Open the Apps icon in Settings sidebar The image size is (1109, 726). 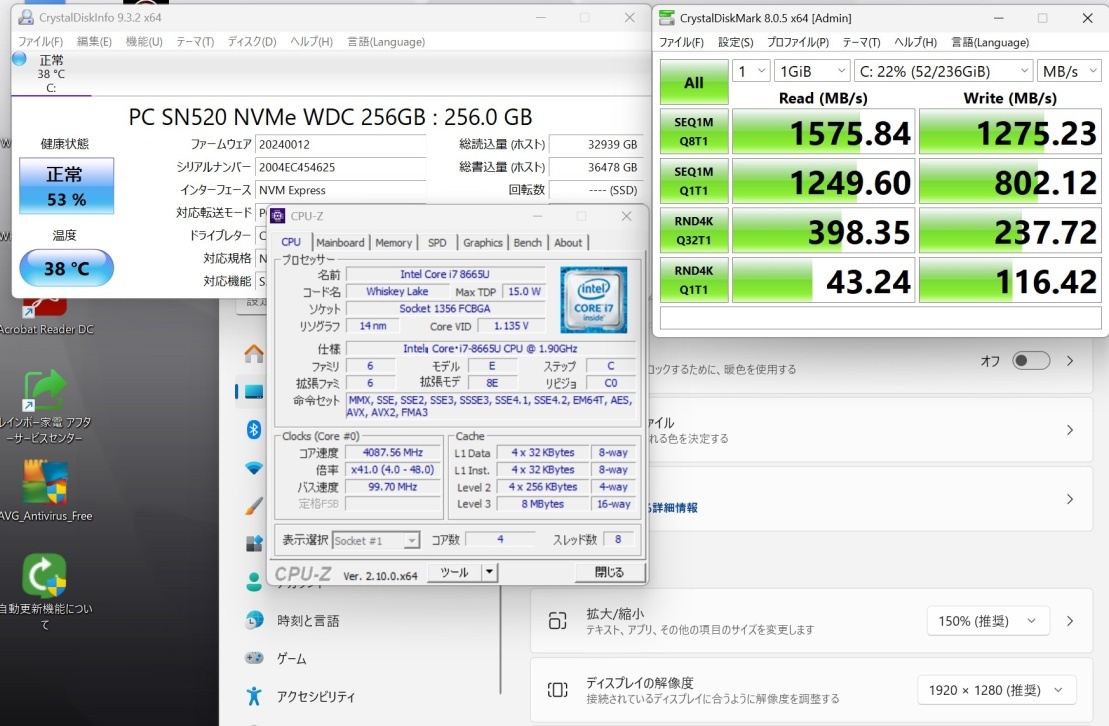tap(253, 543)
